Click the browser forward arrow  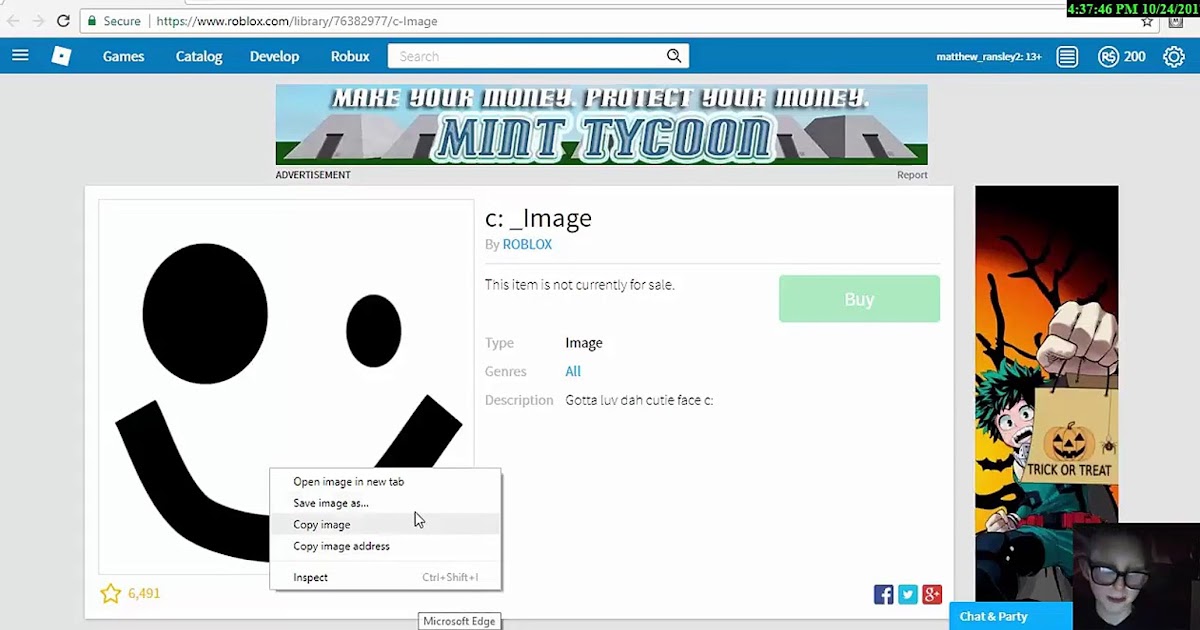tap(38, 21)
